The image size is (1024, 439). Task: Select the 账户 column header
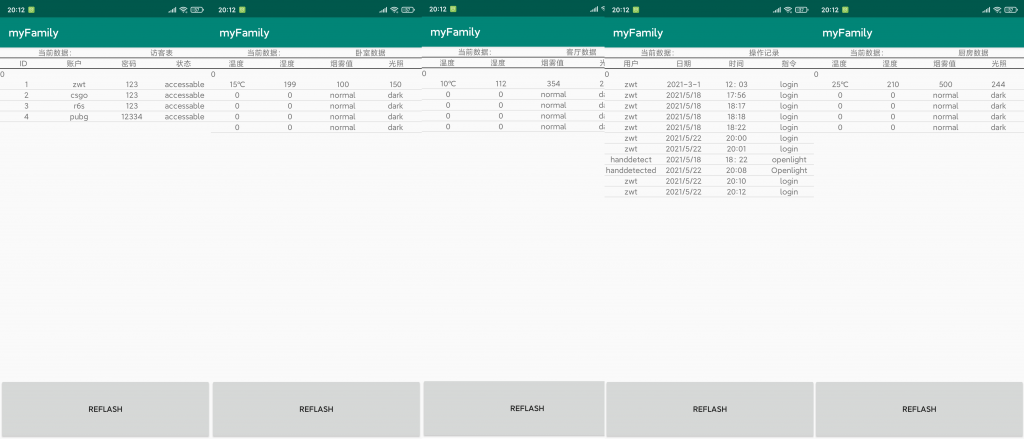(74, 63)
